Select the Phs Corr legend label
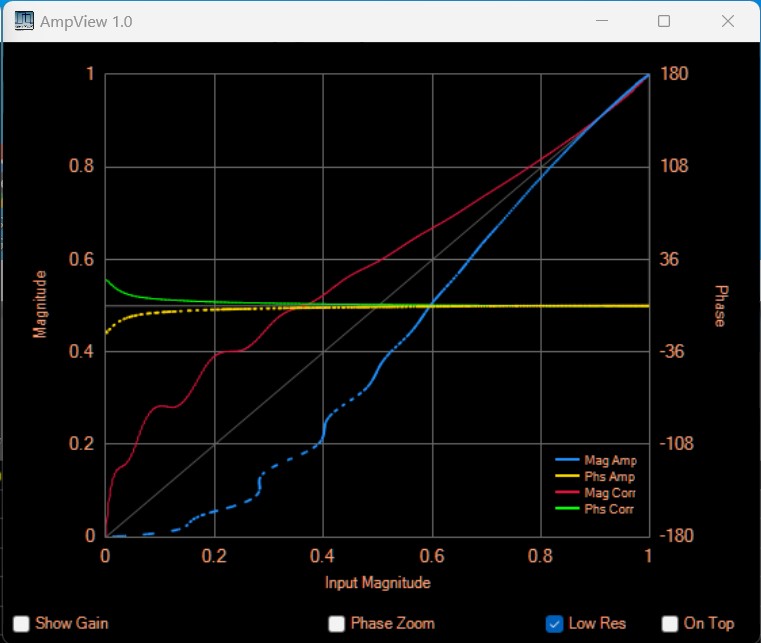This screenshot has height=643, width=761. click(x=610, y=509)
